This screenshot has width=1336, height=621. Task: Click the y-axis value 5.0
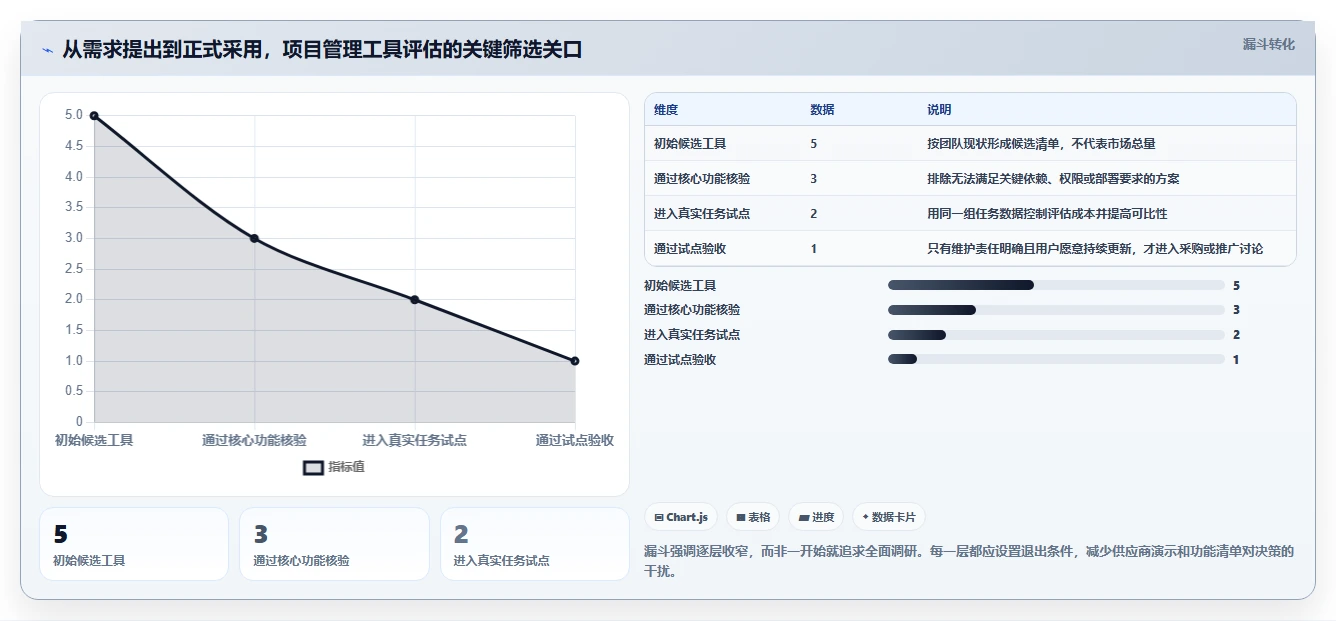coord(73,115)
